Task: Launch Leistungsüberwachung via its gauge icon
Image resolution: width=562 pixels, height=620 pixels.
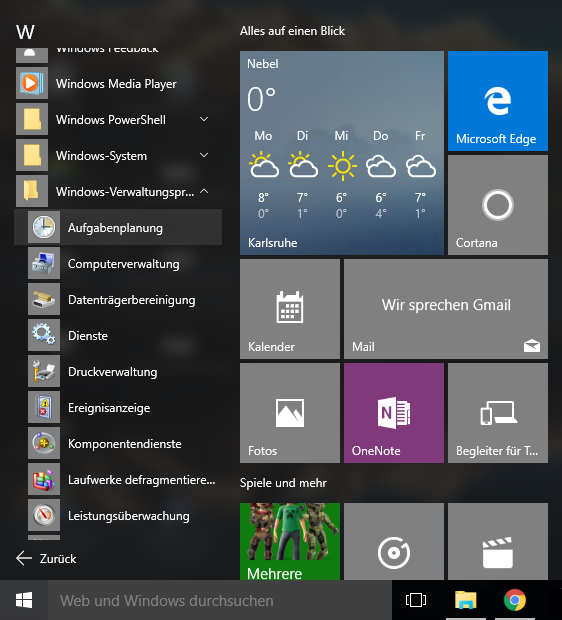Action: click(x=44, y=515)
